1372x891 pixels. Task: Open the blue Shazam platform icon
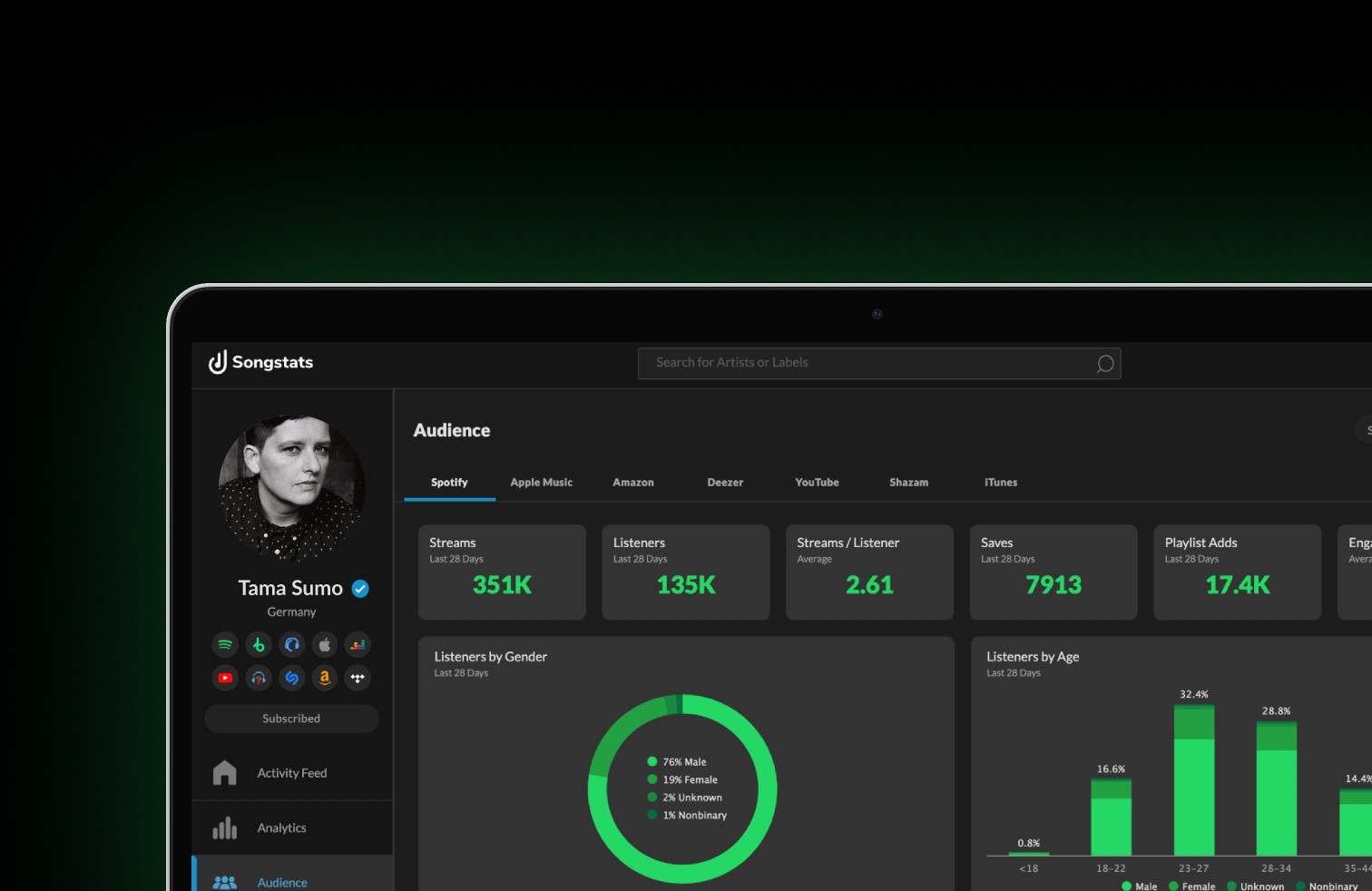tap(291, 678)
